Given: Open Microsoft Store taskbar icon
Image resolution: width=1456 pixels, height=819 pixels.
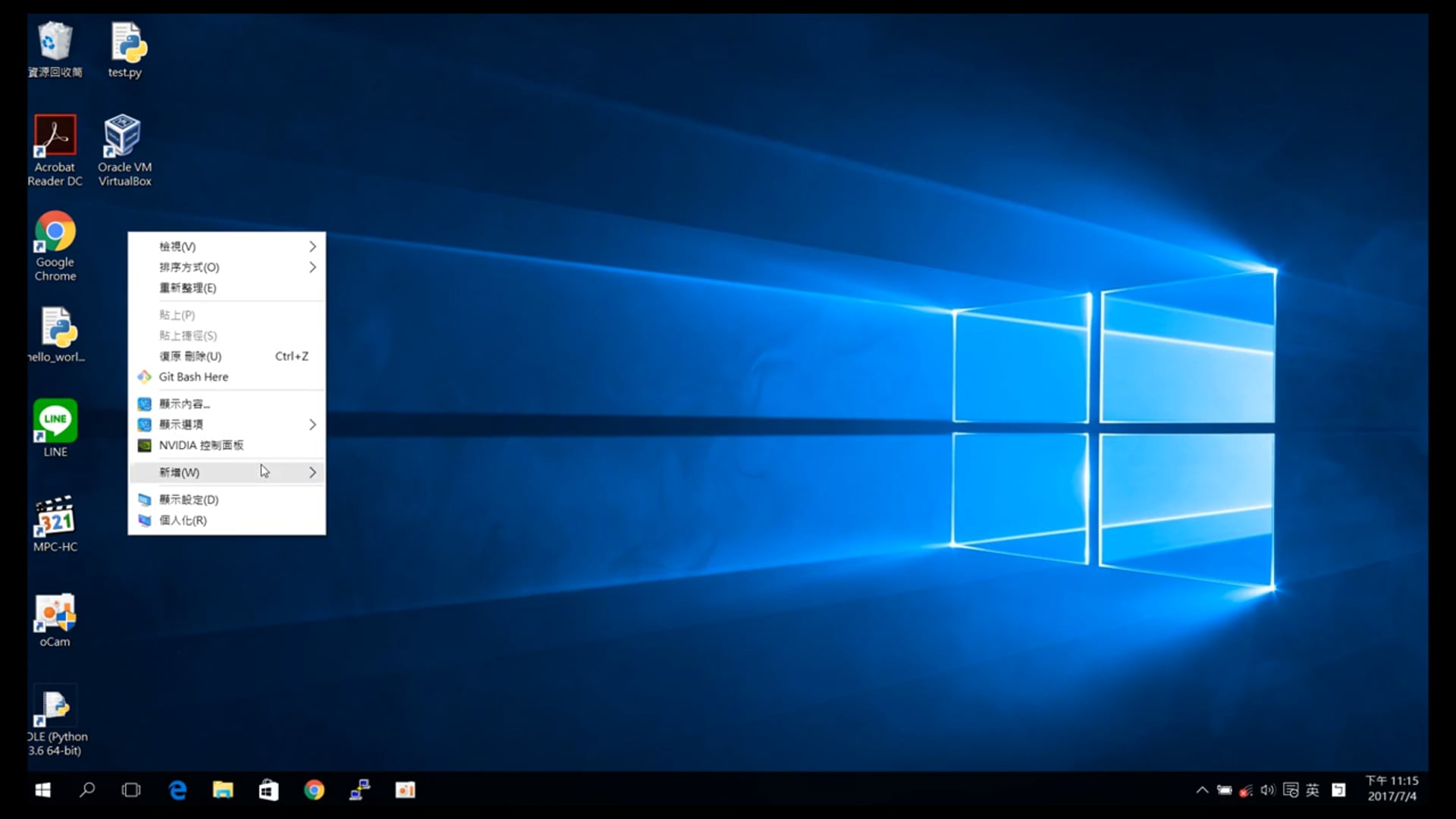Looking at the screenshot, I should 268,790.
